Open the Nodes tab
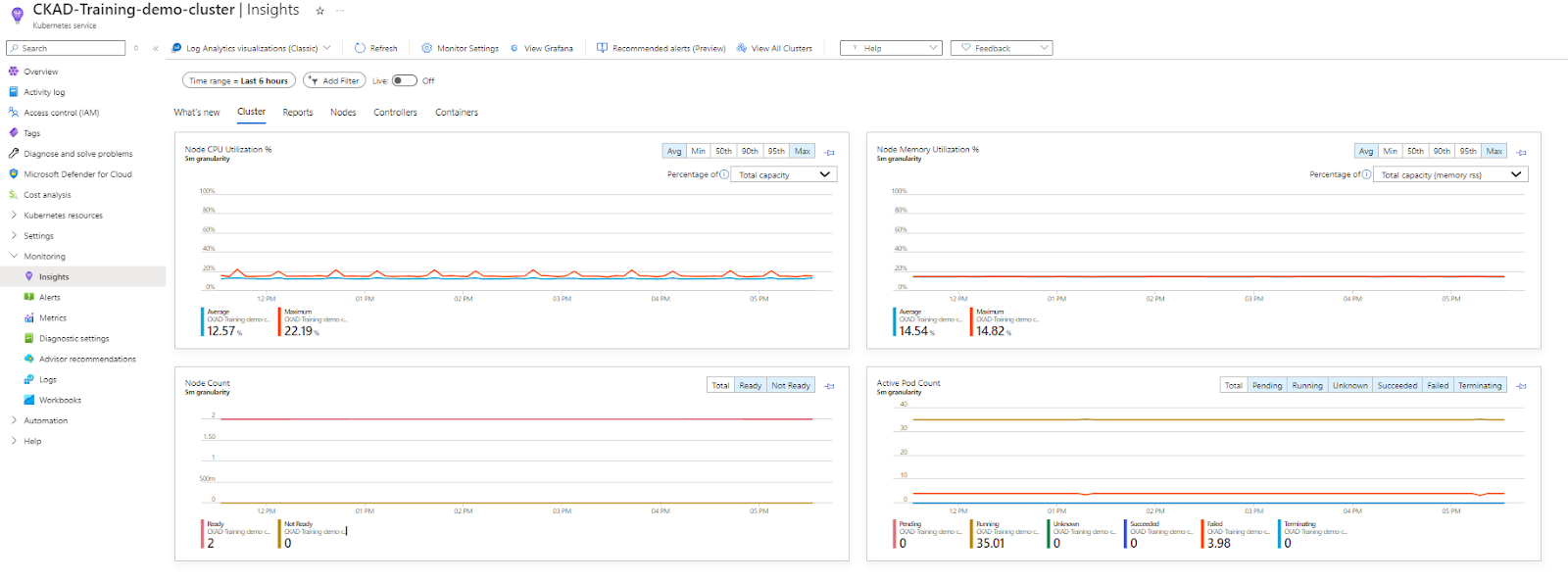 343,113
